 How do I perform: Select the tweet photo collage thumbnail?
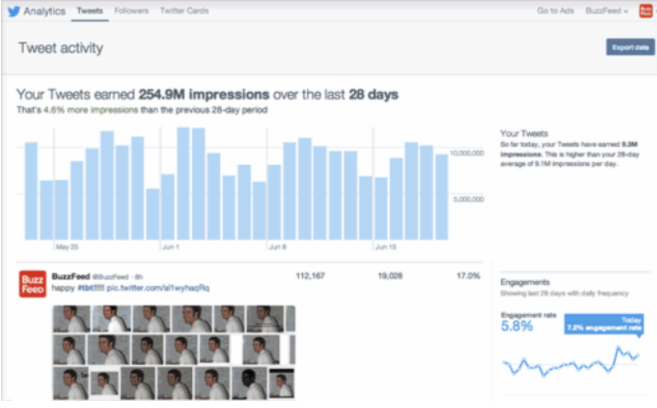[176, 350]
